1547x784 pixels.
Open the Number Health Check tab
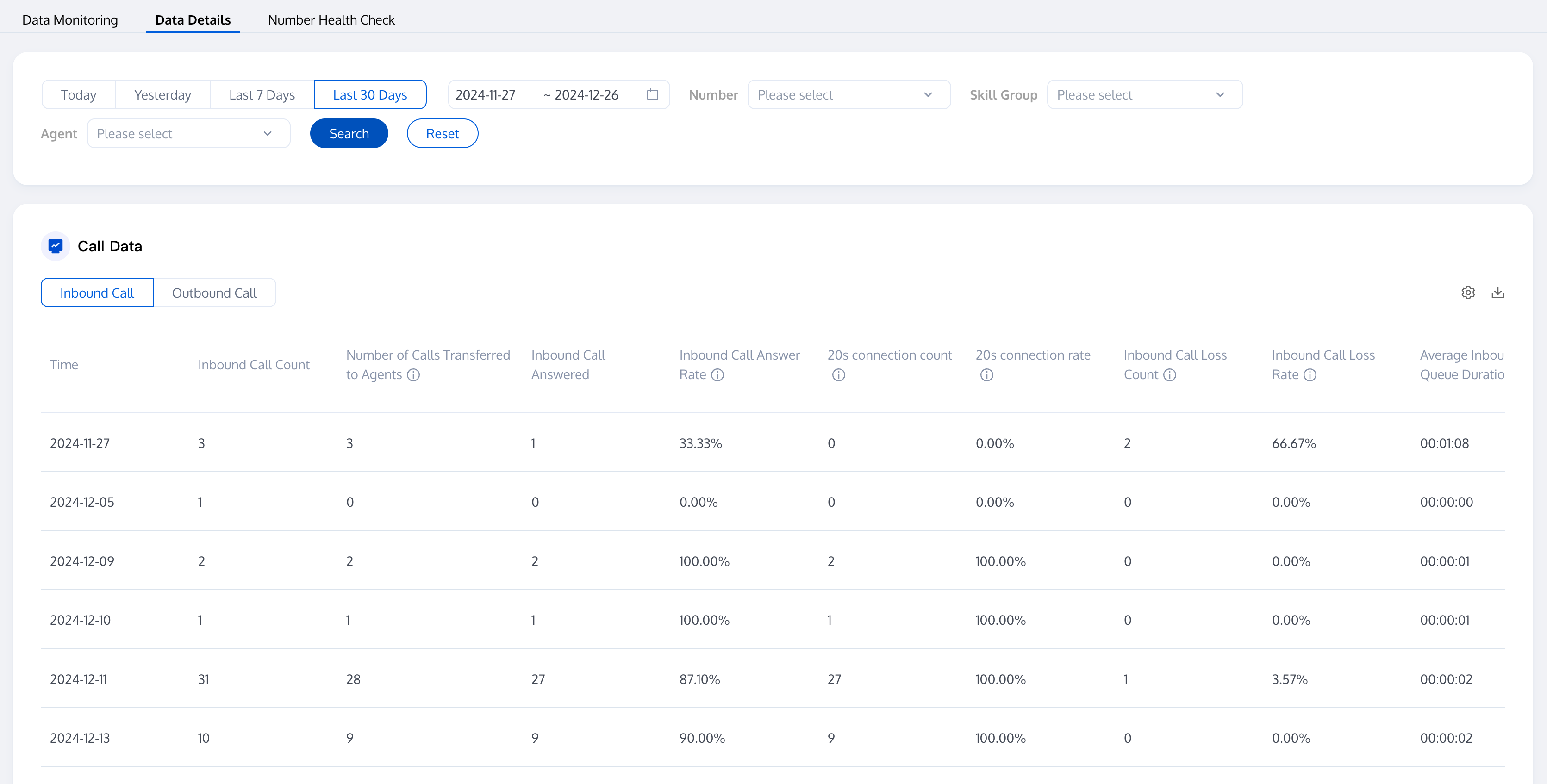pos(331,20)
